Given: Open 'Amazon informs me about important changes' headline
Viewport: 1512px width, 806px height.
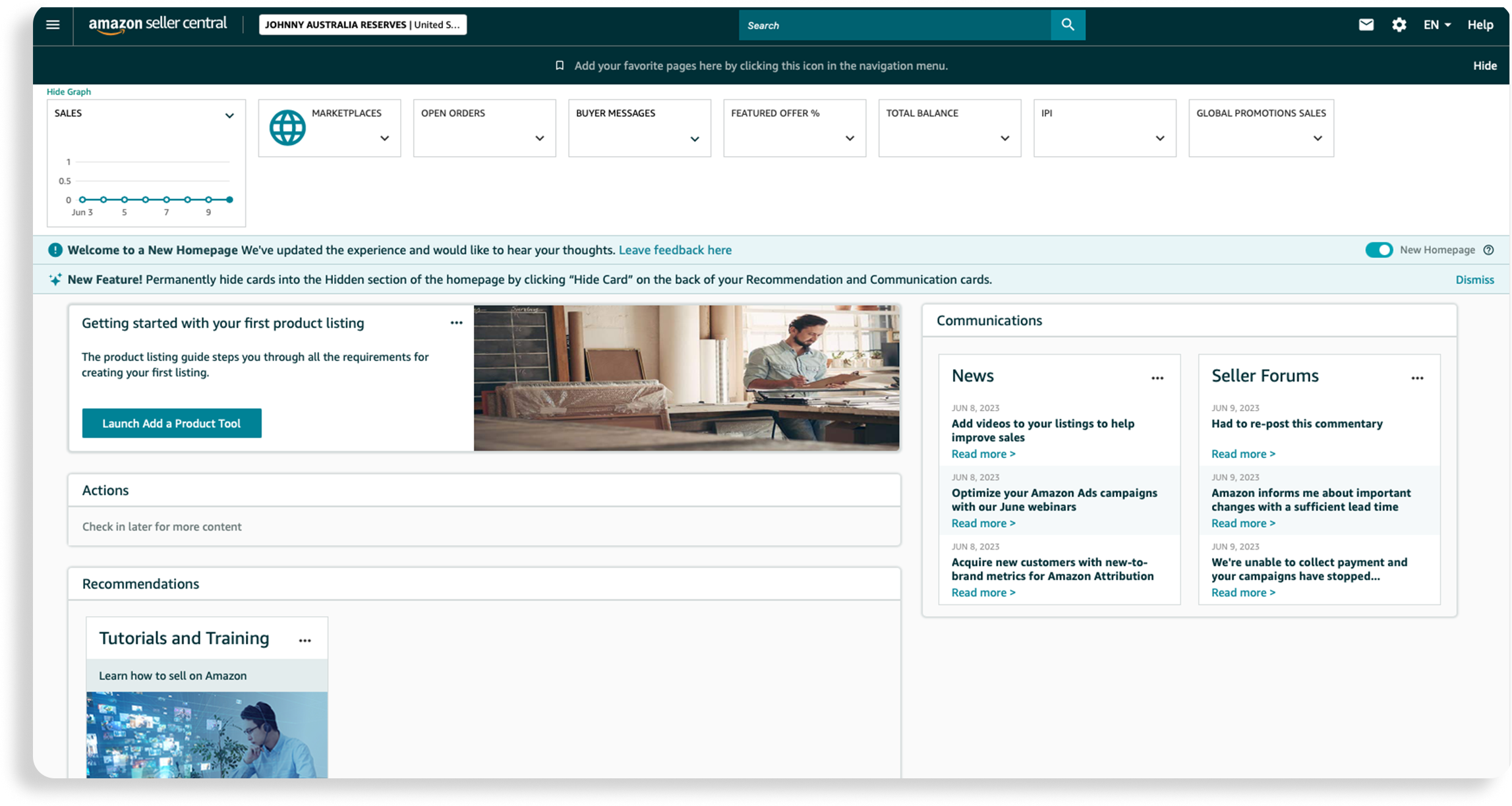Looking at the screenshot, I should click(x=1311, y=500).
